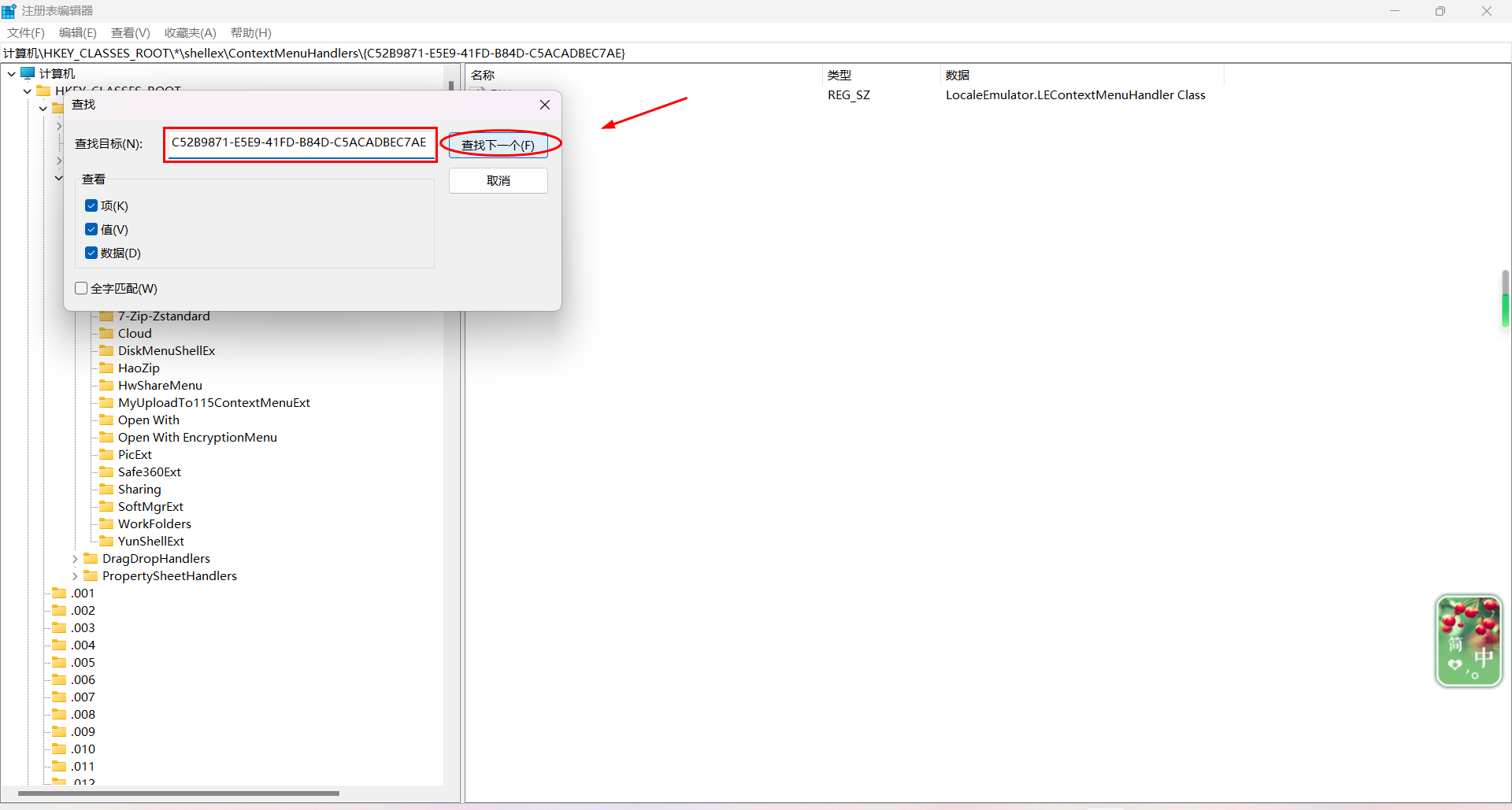Toggle the 值(V) values checkbox
1512x810 pixels.
click(91, 230)
